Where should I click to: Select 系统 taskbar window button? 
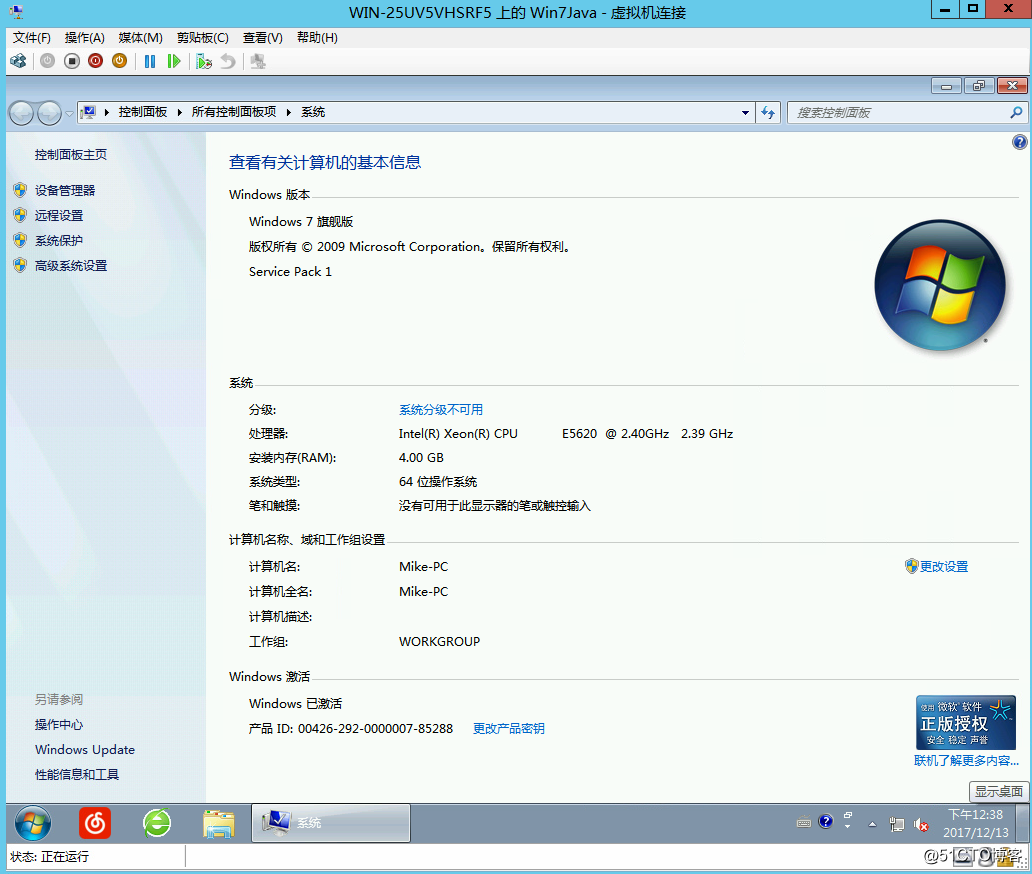331,823
